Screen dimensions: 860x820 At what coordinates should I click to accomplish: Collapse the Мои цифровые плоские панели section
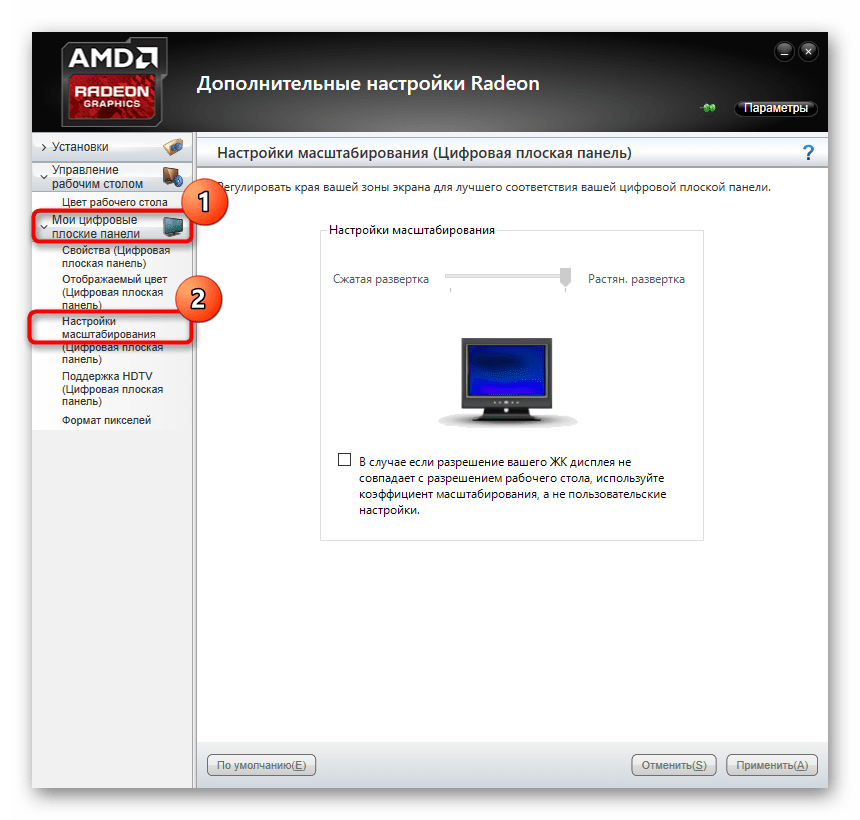tap(44, 227)
